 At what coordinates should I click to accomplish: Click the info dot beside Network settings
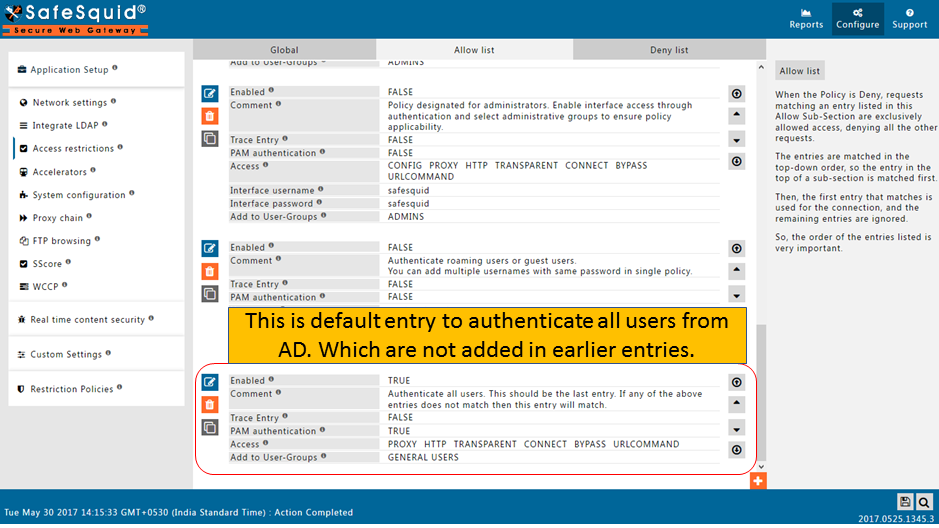tap(113, 101)
